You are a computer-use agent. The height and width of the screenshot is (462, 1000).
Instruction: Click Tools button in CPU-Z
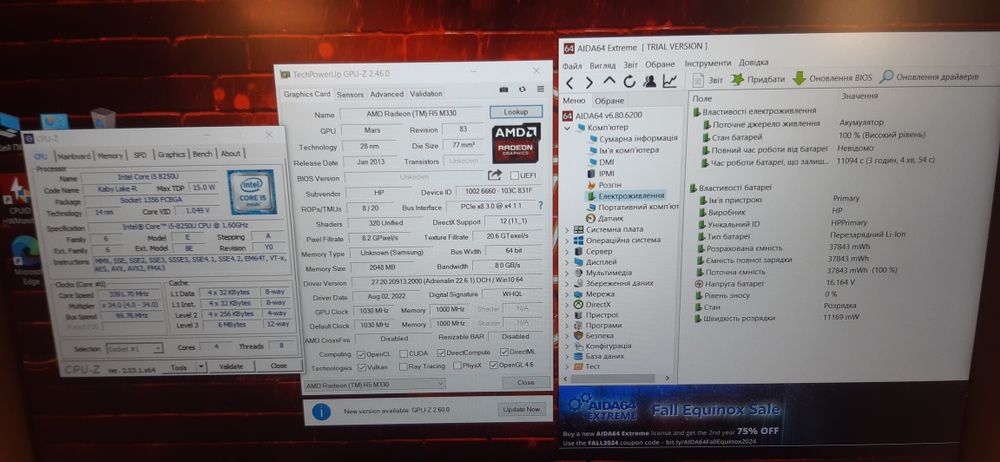point(179,368)
